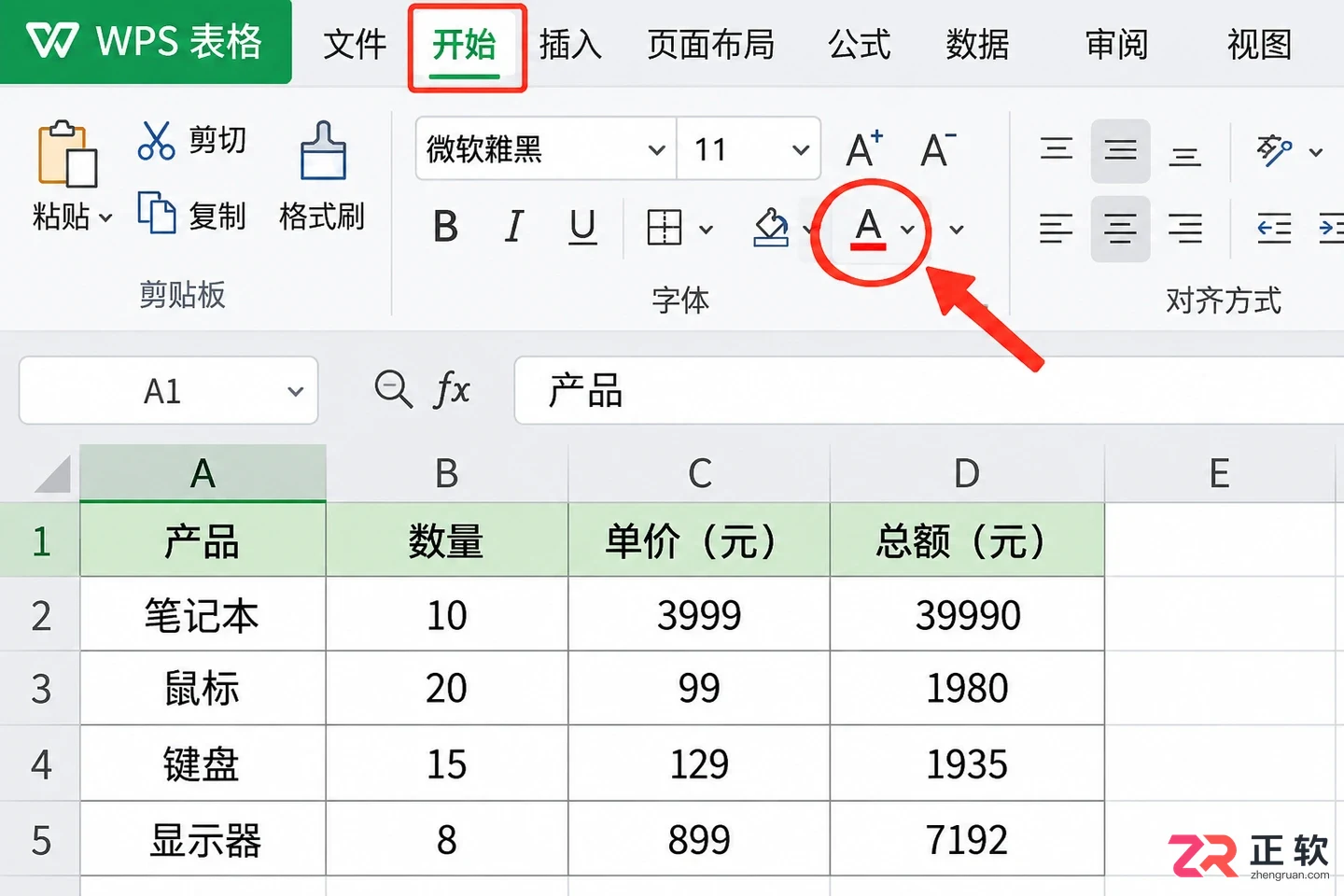Click the Decrease Indent icon
Image resolution: width=1344 pixels, height=896 pixels.
coord(1274,229)
